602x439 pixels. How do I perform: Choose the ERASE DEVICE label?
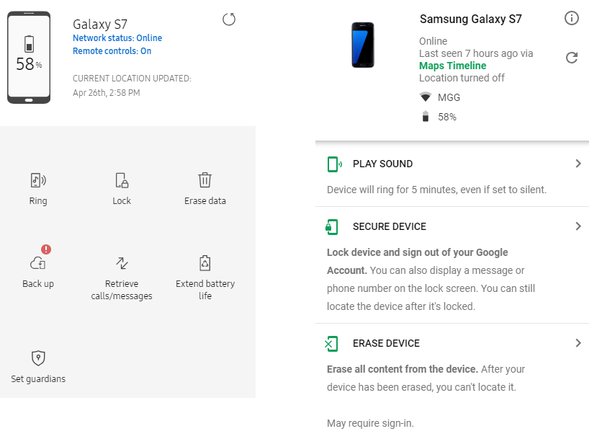click(x=386, y=343)
